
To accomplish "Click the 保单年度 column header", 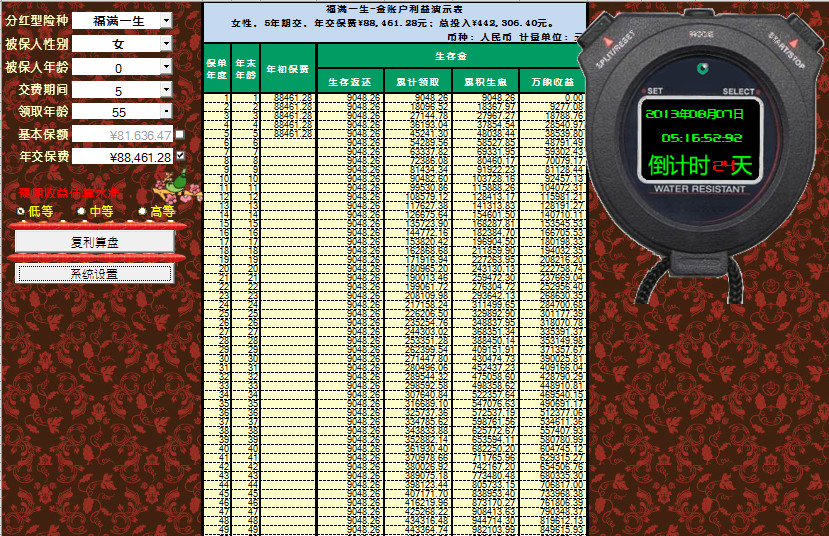I will pos(217,69).
